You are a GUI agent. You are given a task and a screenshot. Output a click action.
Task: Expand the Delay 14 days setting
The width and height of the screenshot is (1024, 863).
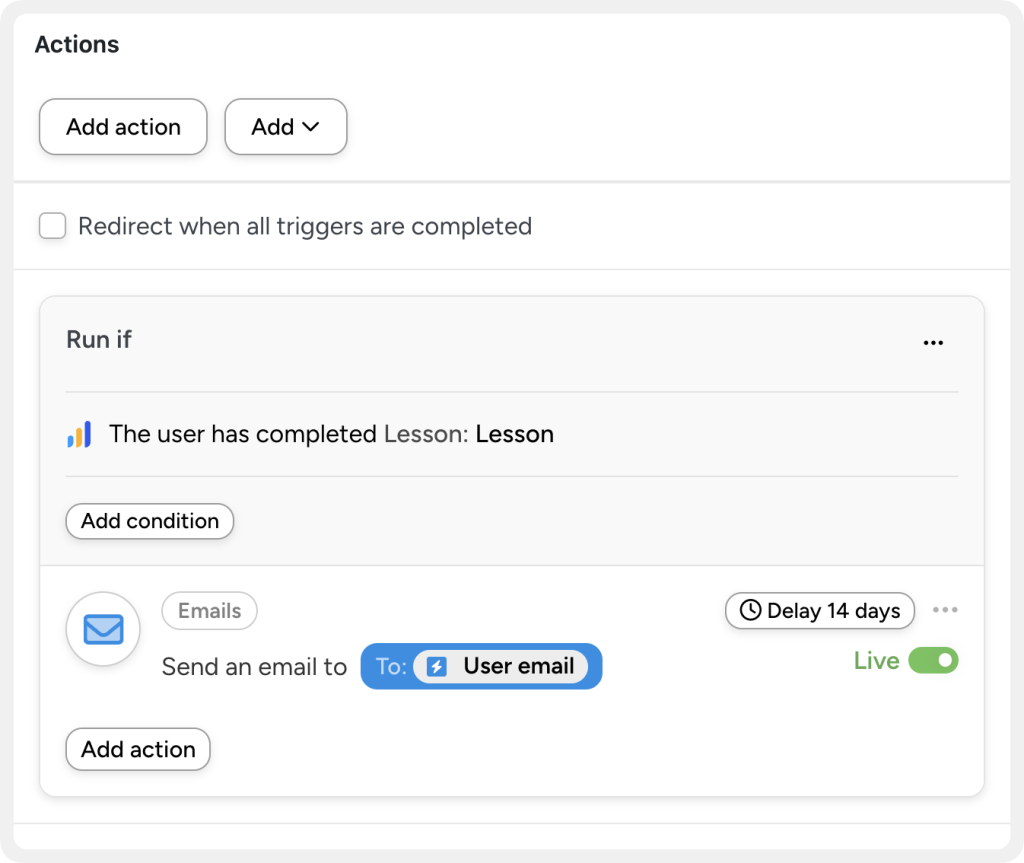point(819,610)
